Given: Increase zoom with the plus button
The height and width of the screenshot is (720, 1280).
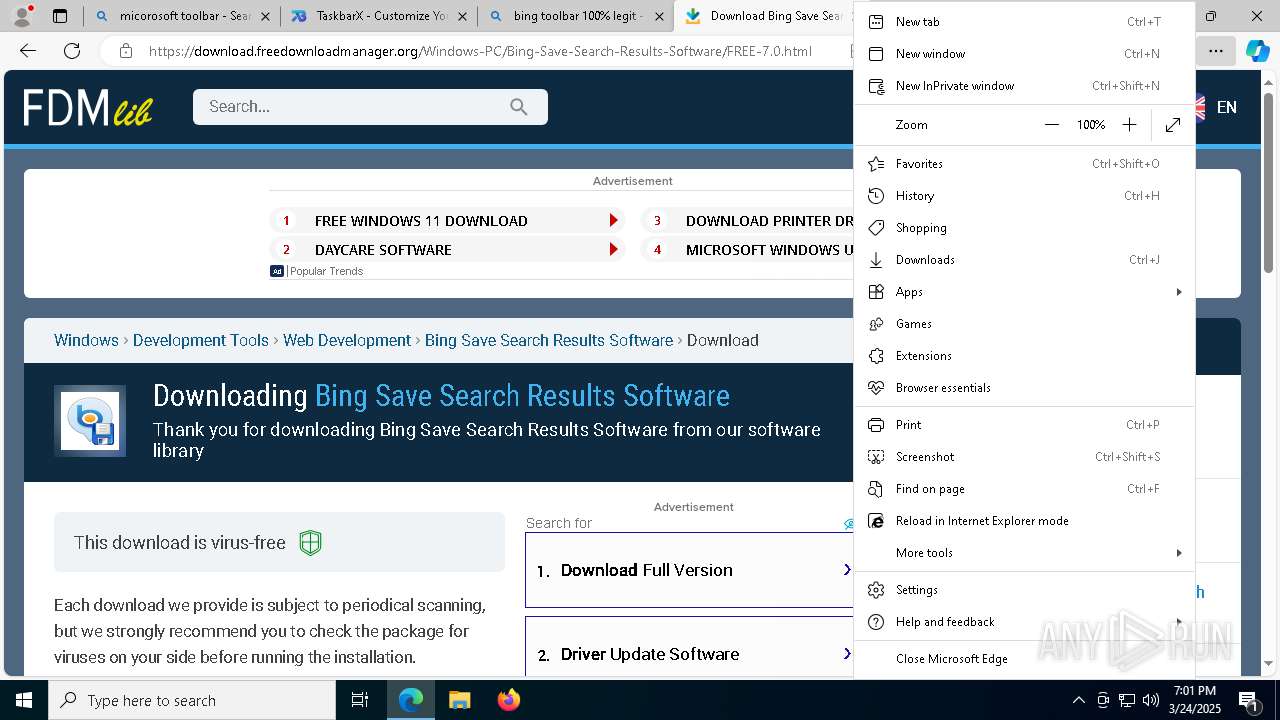Looking at the screenshot, I should pyautogui.click(x=1129, y=125).
